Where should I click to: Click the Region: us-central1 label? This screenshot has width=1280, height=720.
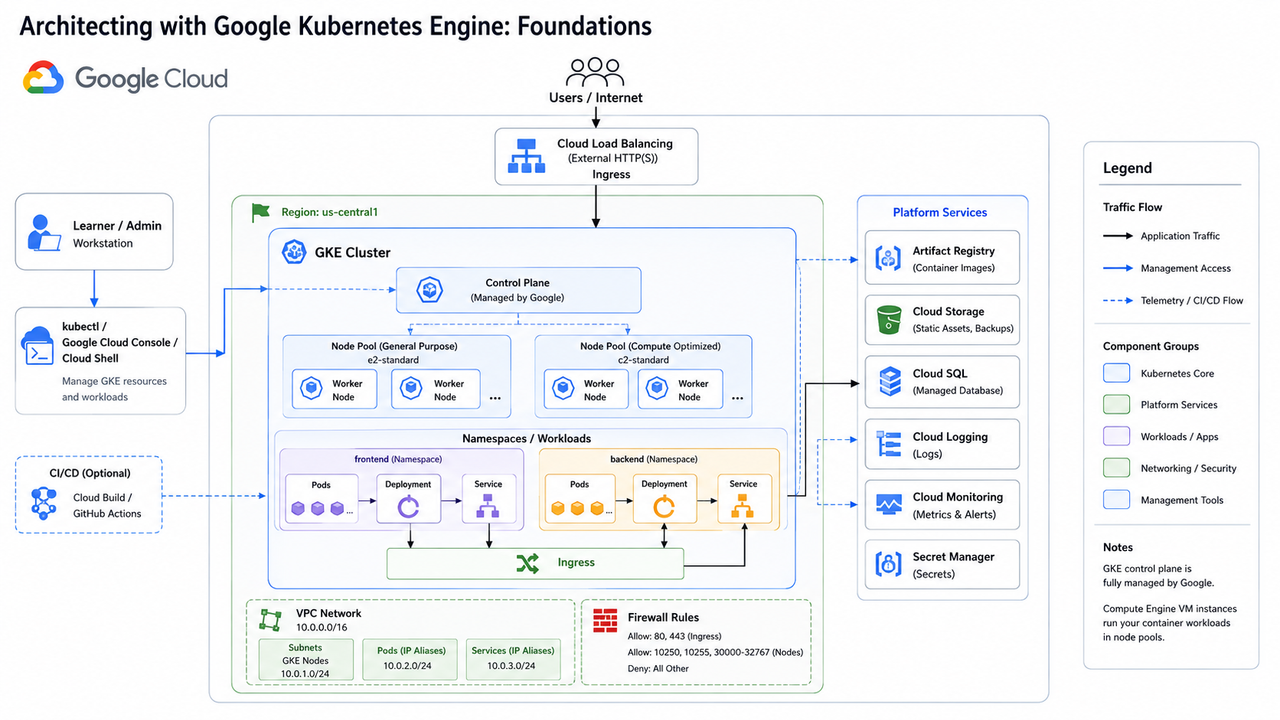[x=329, y=212]
